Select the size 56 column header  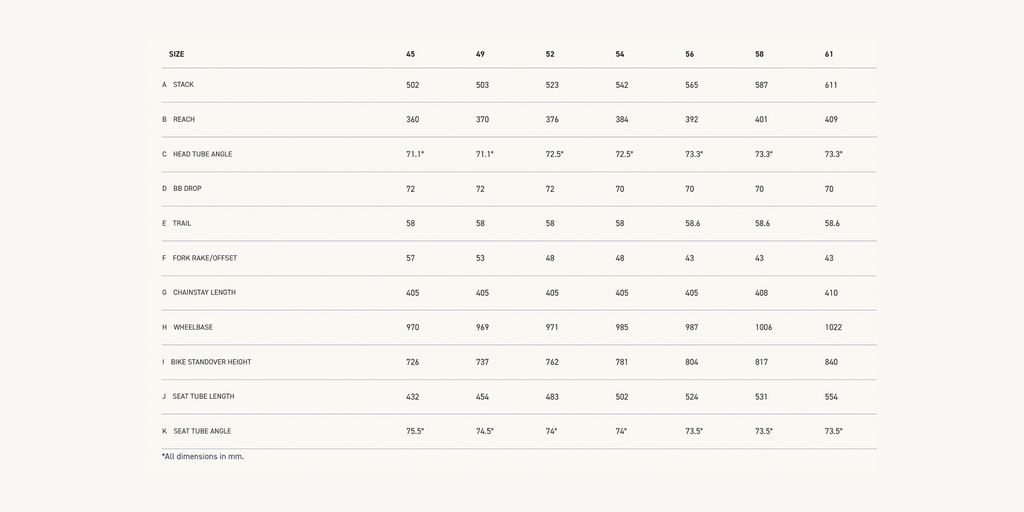click(x=689, y=54)
